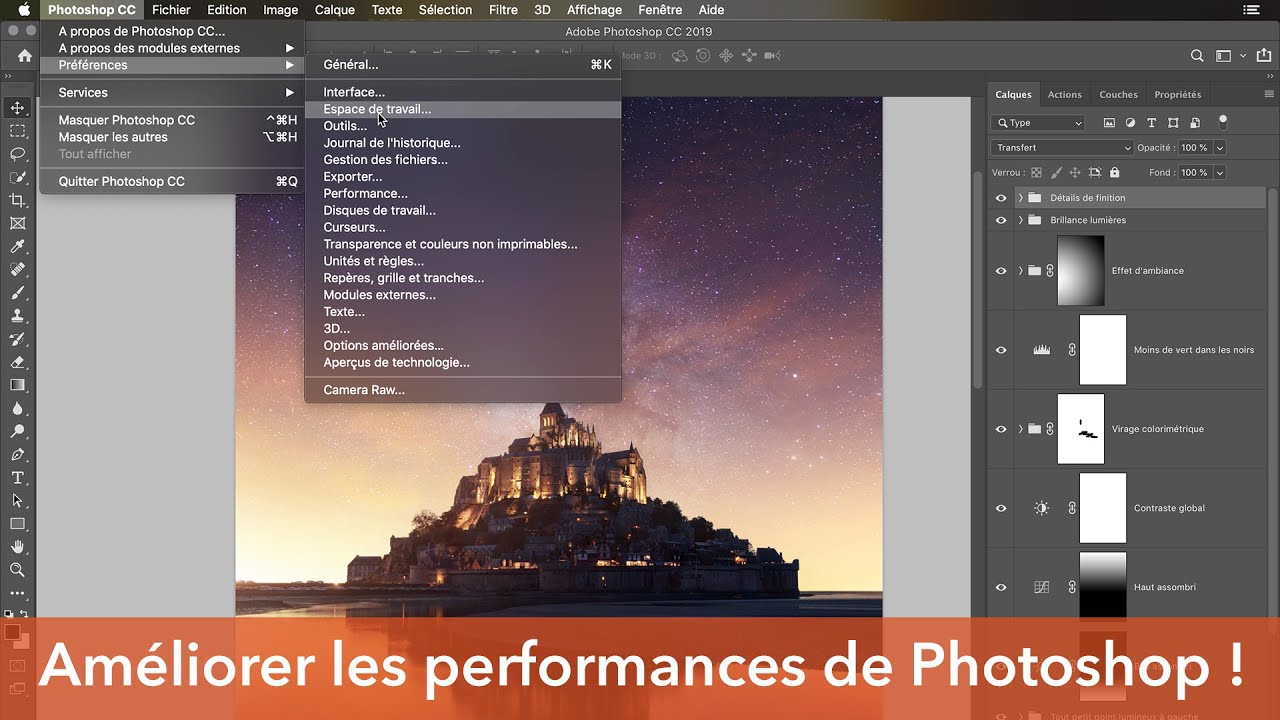Select the Rectangular Marquee tool

click(x=17, y=131)
